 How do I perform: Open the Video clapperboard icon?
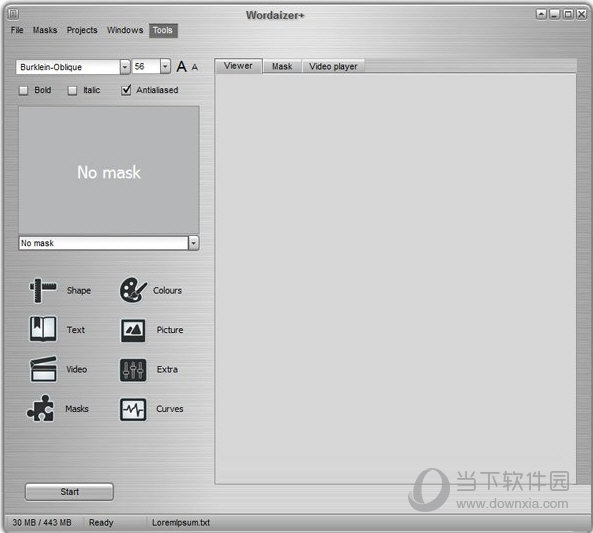pyautogui.click(x=43, y=369)
